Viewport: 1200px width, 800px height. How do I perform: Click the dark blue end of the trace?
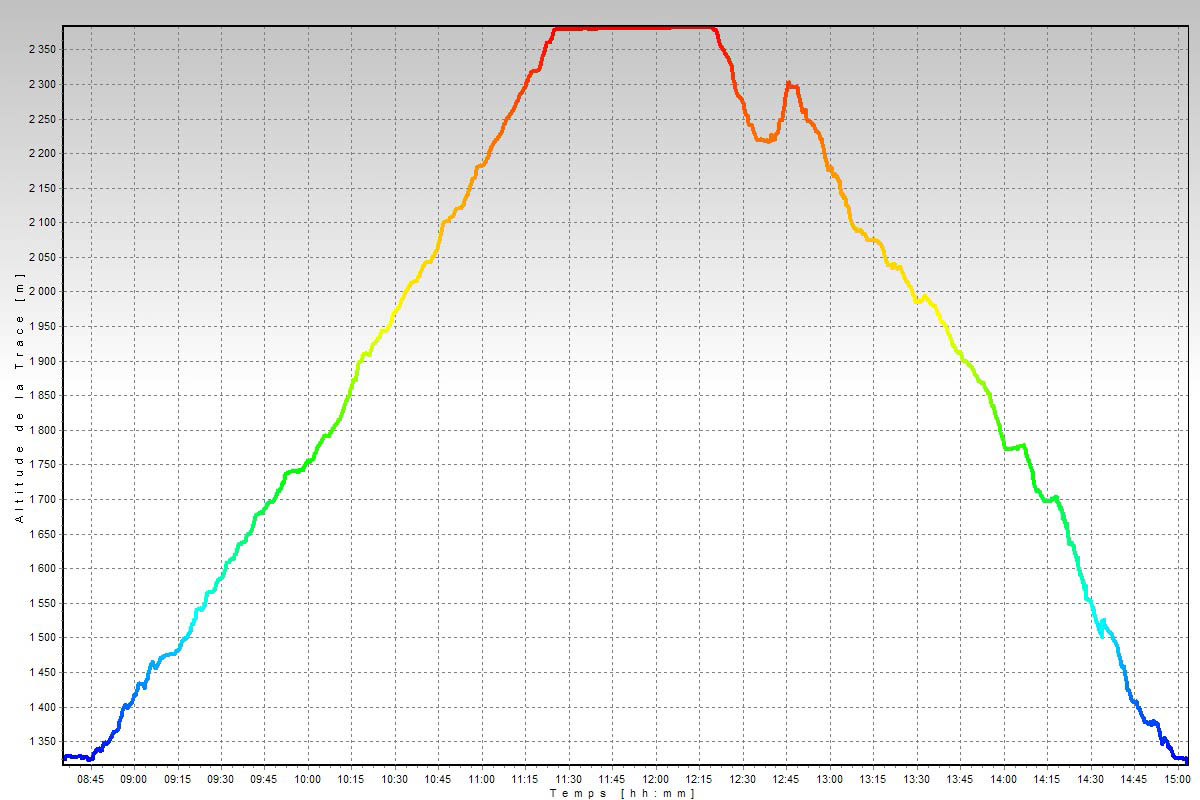tap(1180, 758)
